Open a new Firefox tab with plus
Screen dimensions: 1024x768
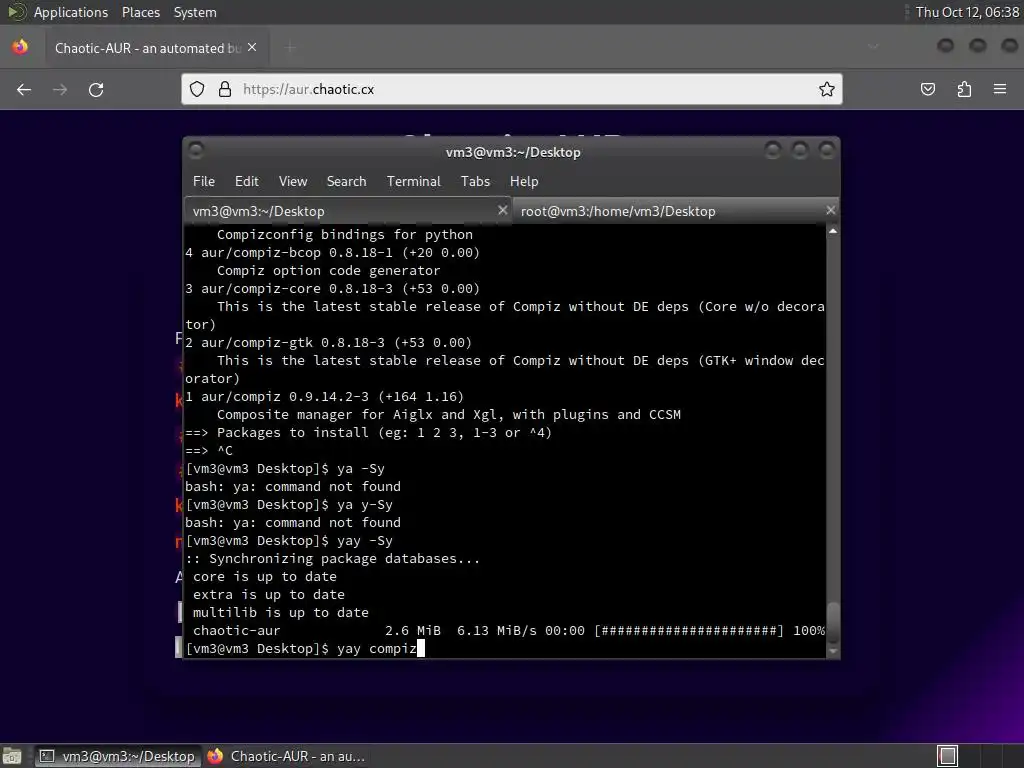pos(291,48)
